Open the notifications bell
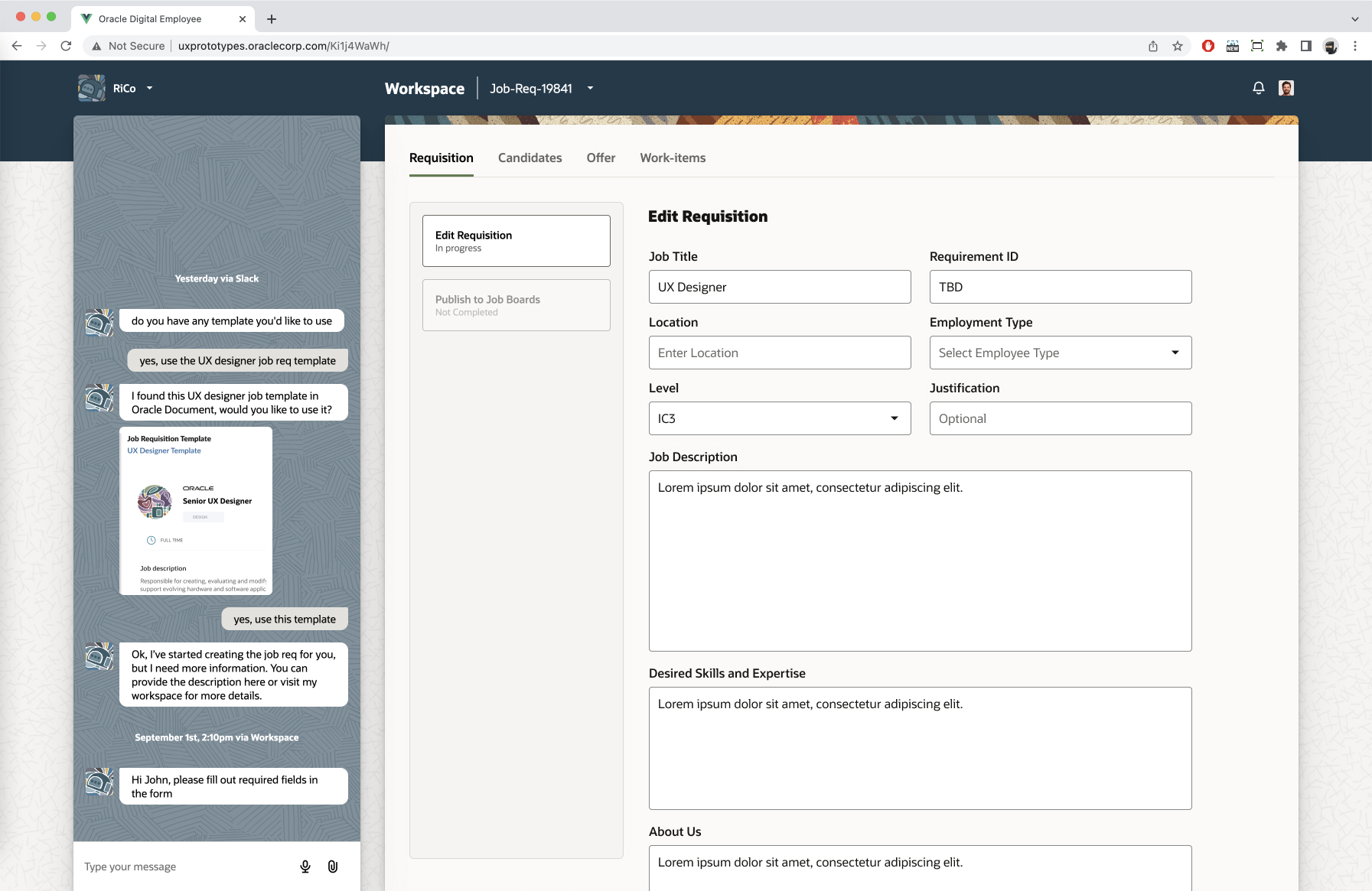 tap(1259, 88)
